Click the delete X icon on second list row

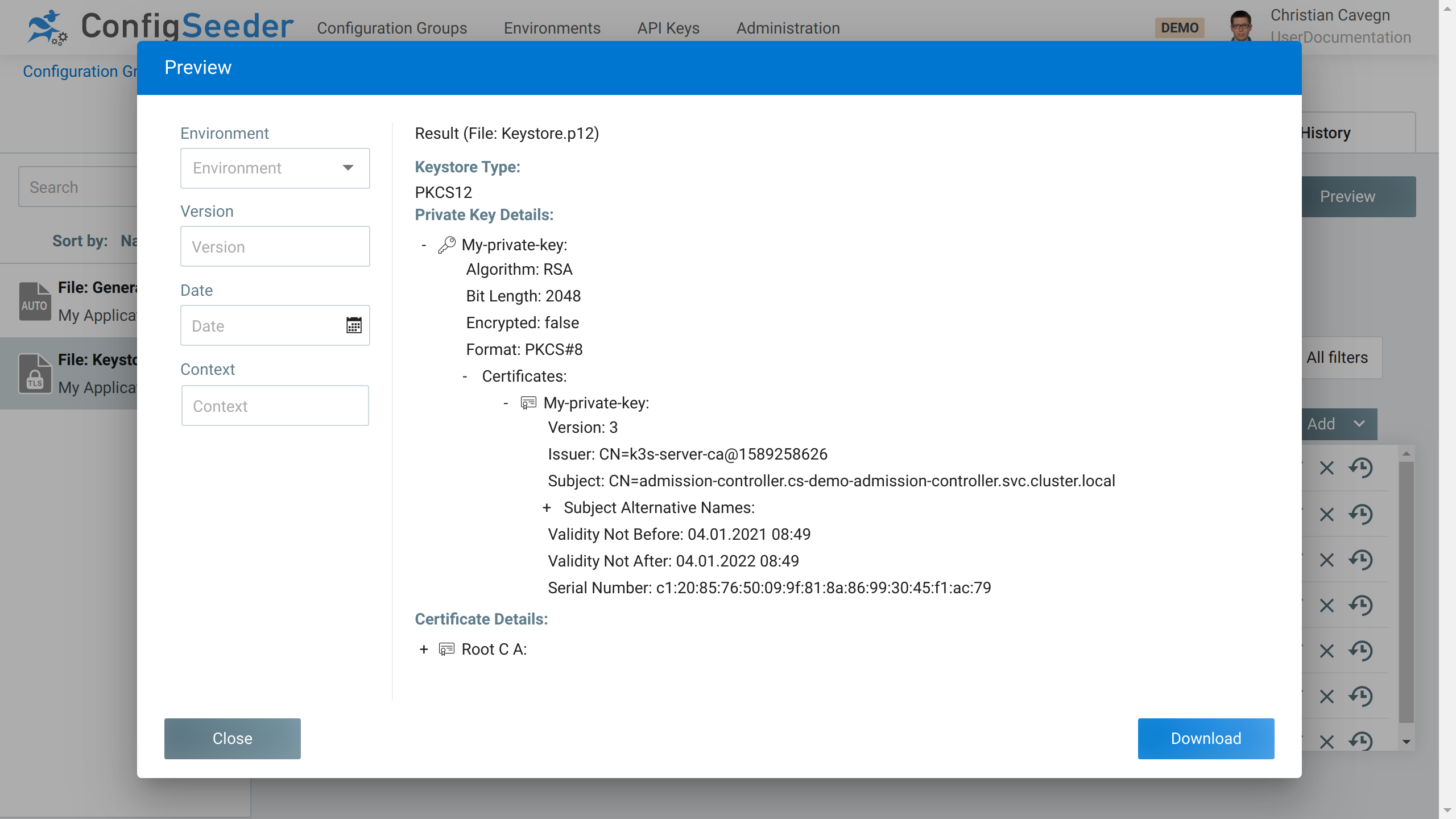tap(1326, 513)
